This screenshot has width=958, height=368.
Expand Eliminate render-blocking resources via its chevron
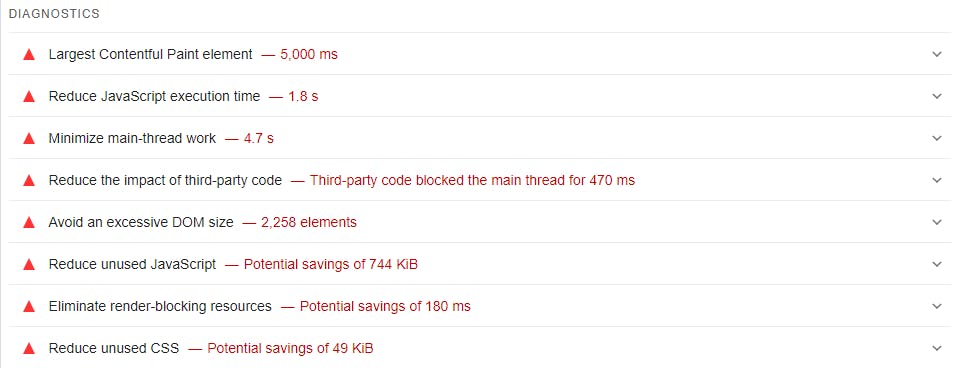click(x=937, y=306)
